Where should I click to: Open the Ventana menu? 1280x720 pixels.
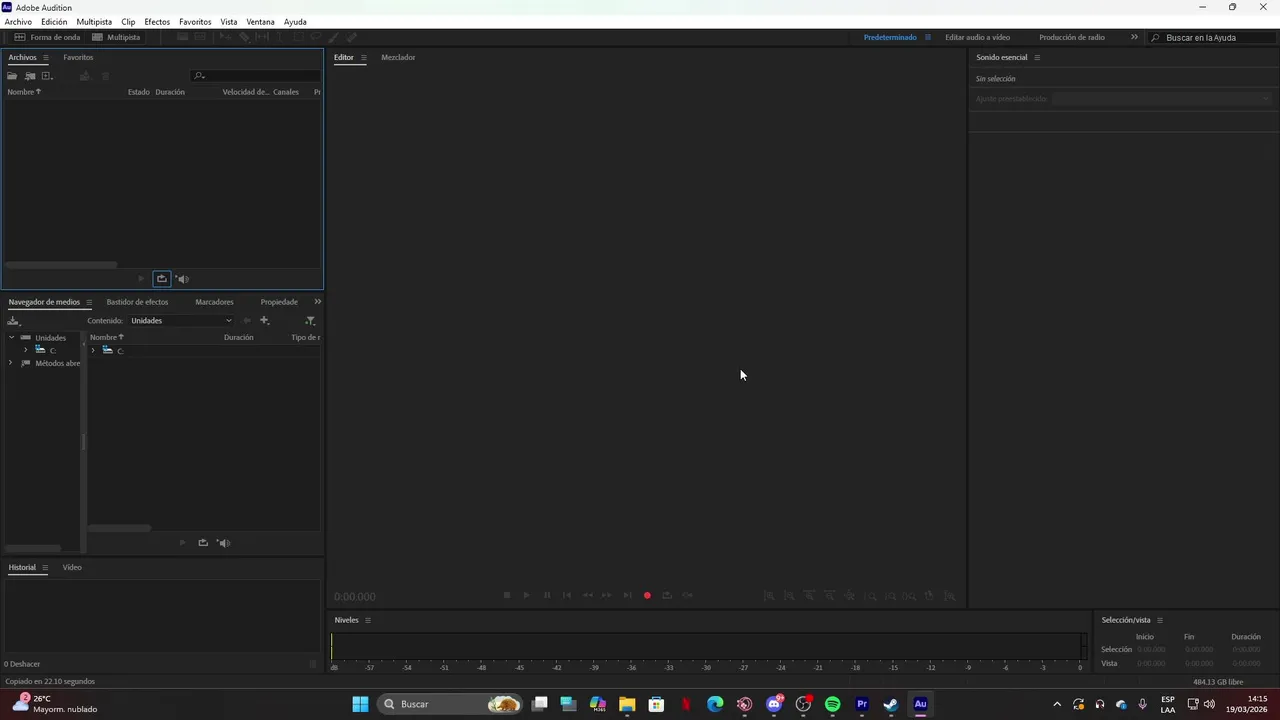coord(260,21)
